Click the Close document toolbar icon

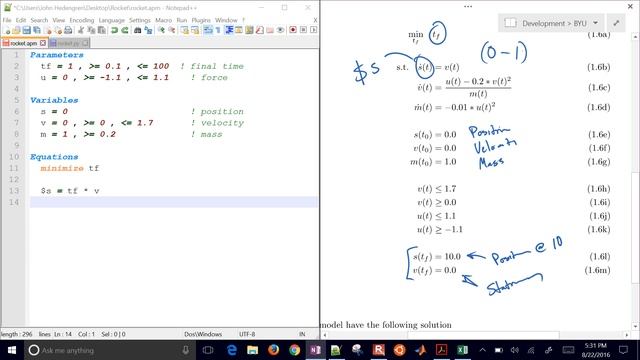coord(48,30)
